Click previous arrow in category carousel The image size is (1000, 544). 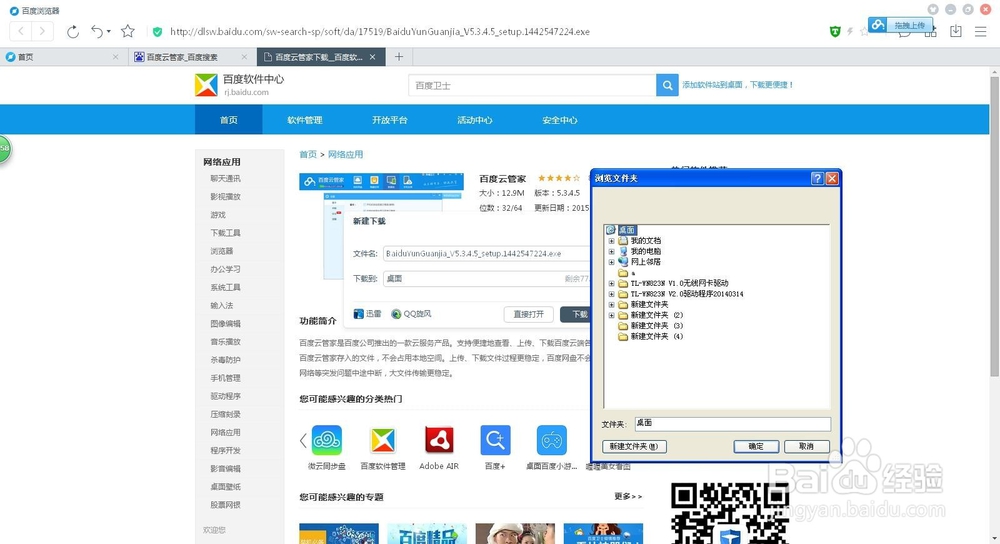(303, 440)
